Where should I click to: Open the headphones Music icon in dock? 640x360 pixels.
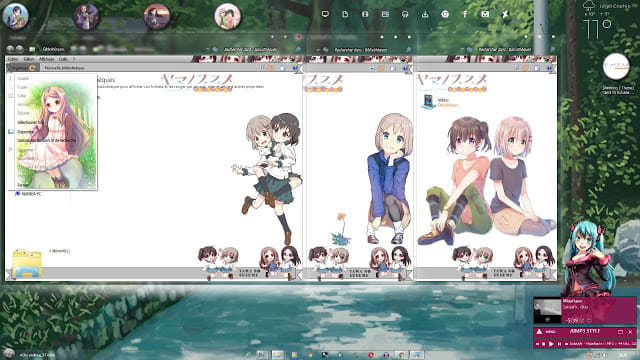tap(405, 14)
